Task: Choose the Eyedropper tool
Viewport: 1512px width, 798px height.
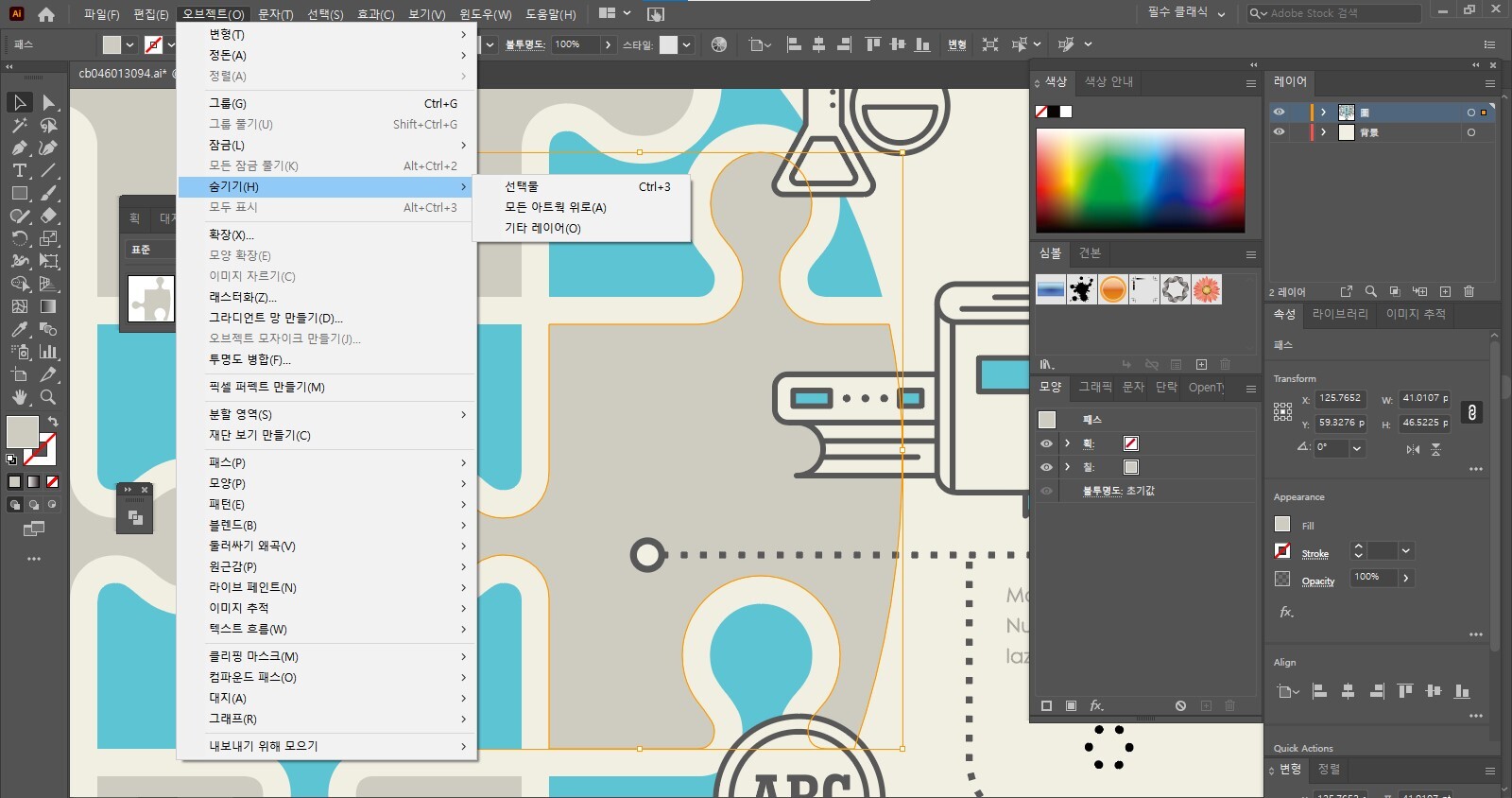Action: coord(19,329)
